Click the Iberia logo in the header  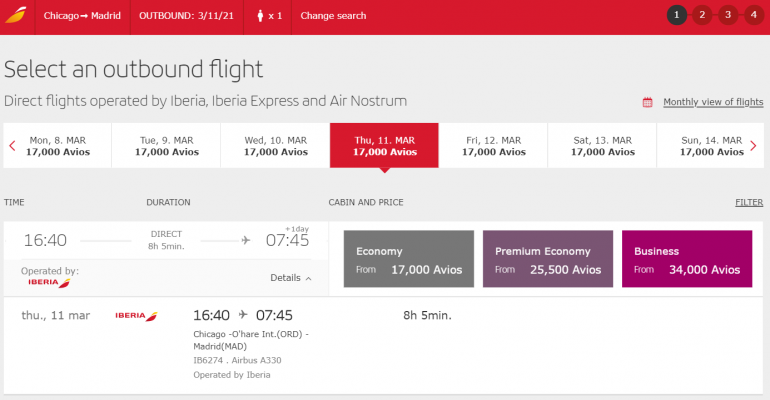click(16, 16)
